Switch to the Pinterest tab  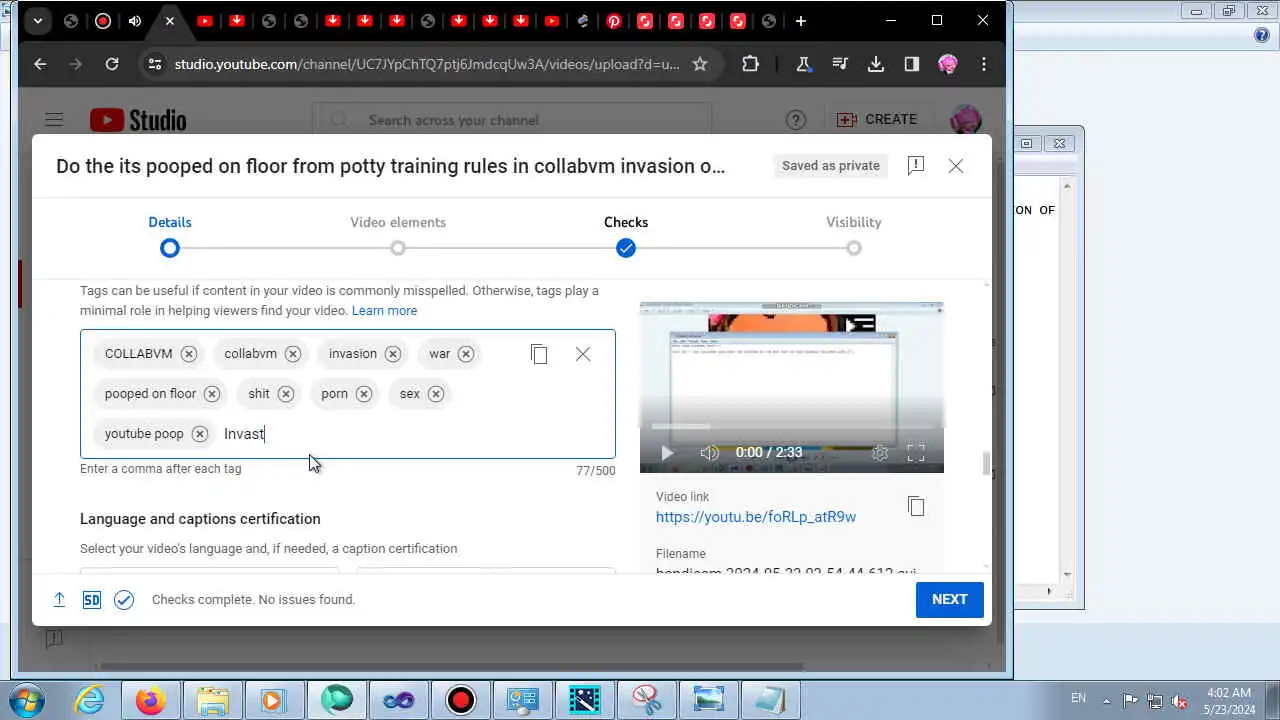614,21
